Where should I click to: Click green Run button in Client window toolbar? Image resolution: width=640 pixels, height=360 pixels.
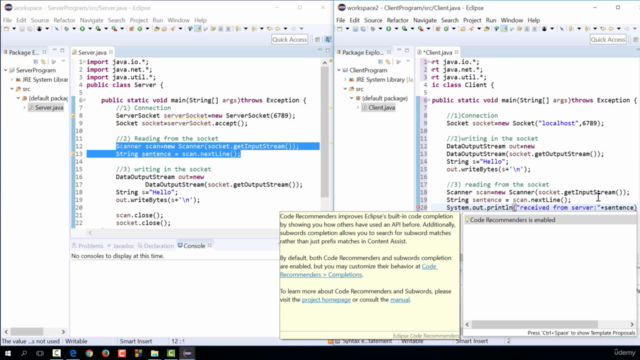click(x=389, y=29)
